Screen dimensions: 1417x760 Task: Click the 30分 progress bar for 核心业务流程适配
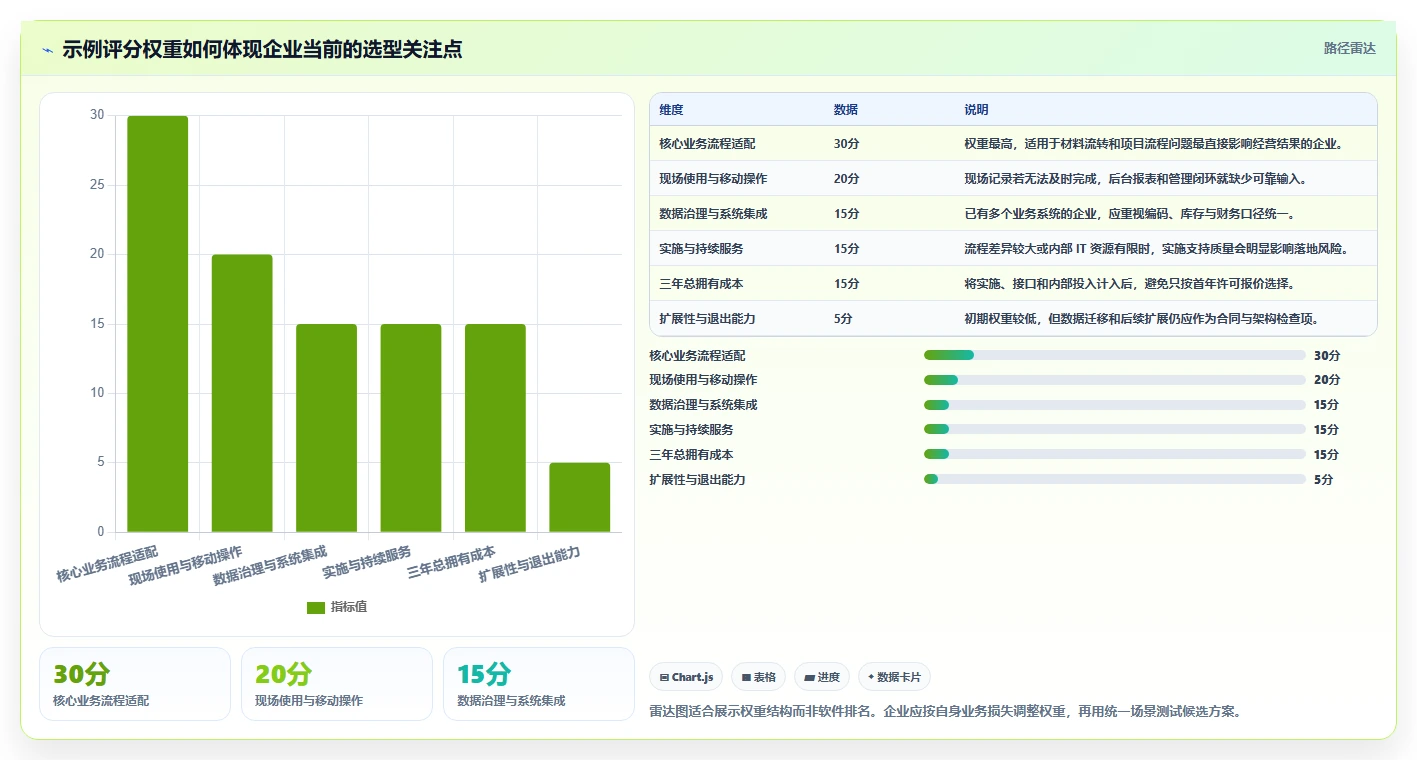[1115, 355]
